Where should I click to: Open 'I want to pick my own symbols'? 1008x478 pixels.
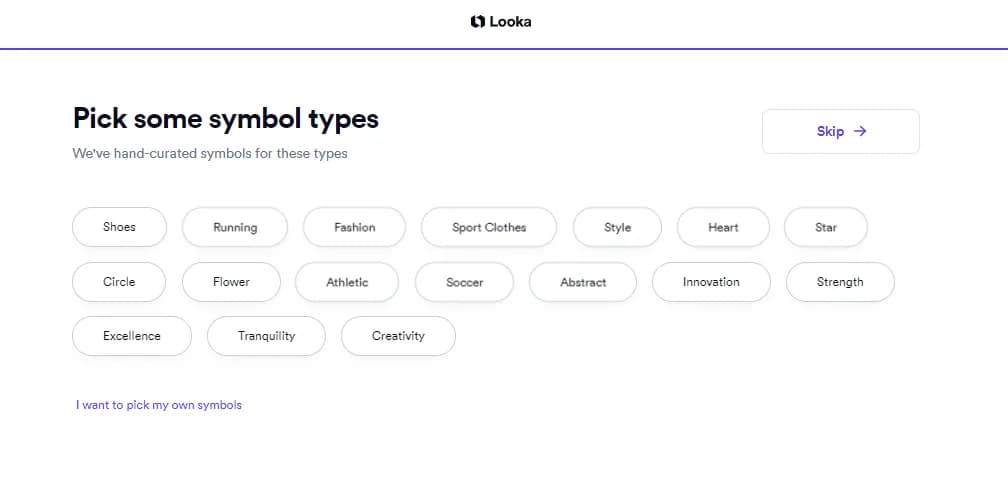pos(159,405)
